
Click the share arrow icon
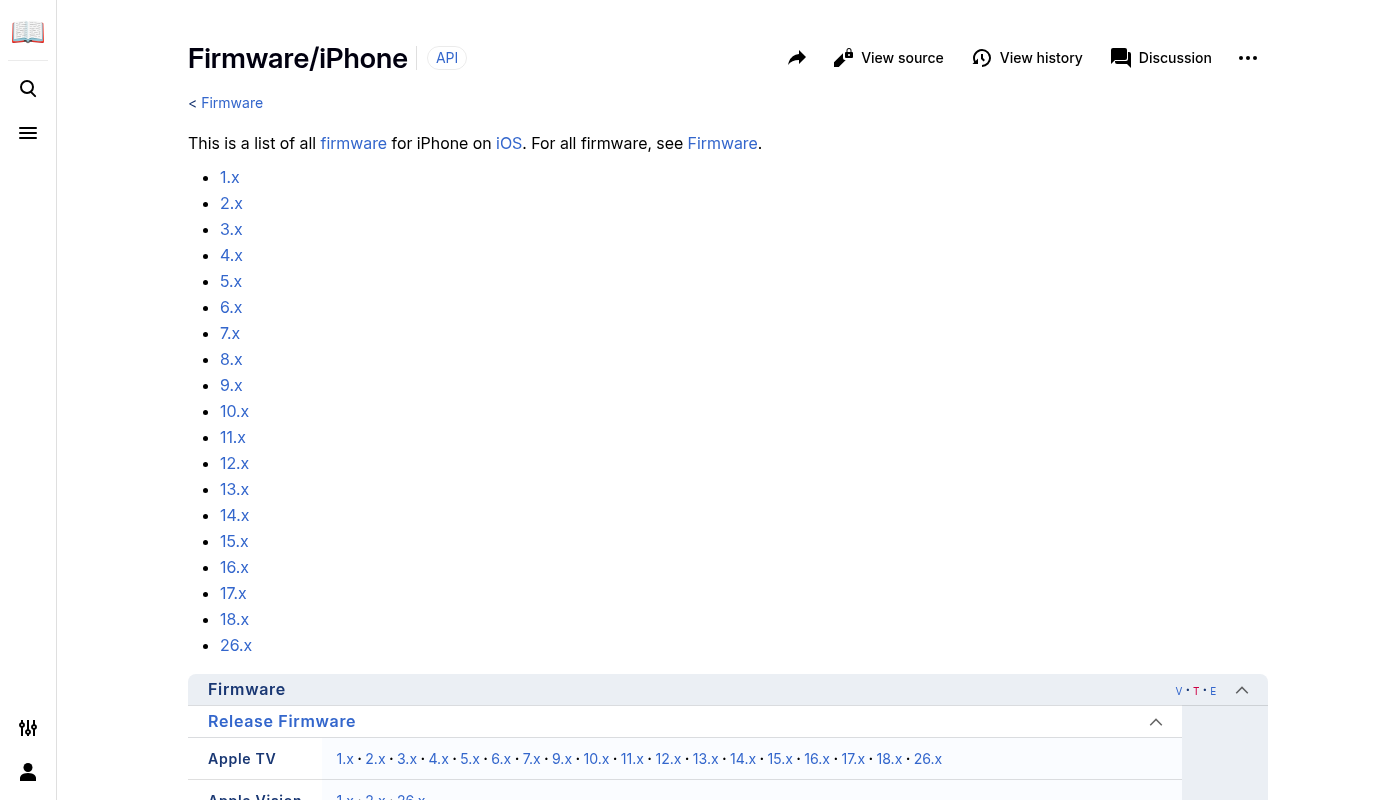coord(796,58)
